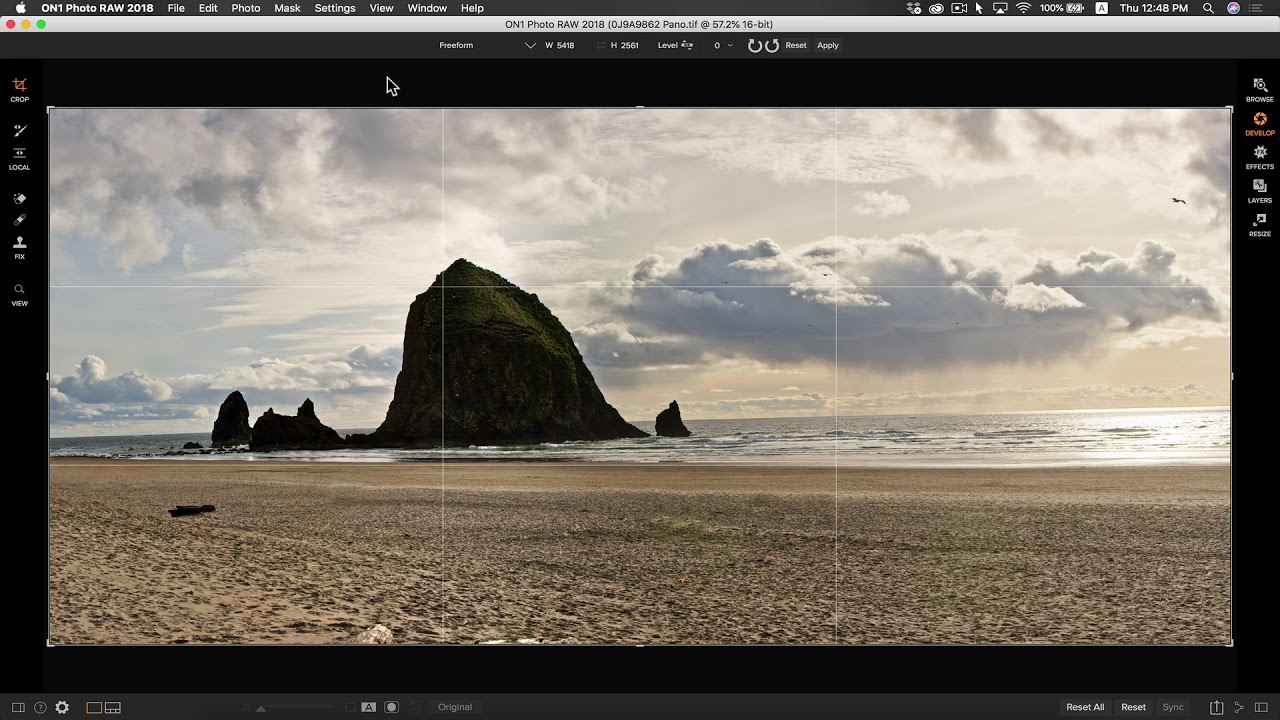The width and height of the screenshot is (1280, 720).
Task: Swap the width and height values
Action: [601, 46]
